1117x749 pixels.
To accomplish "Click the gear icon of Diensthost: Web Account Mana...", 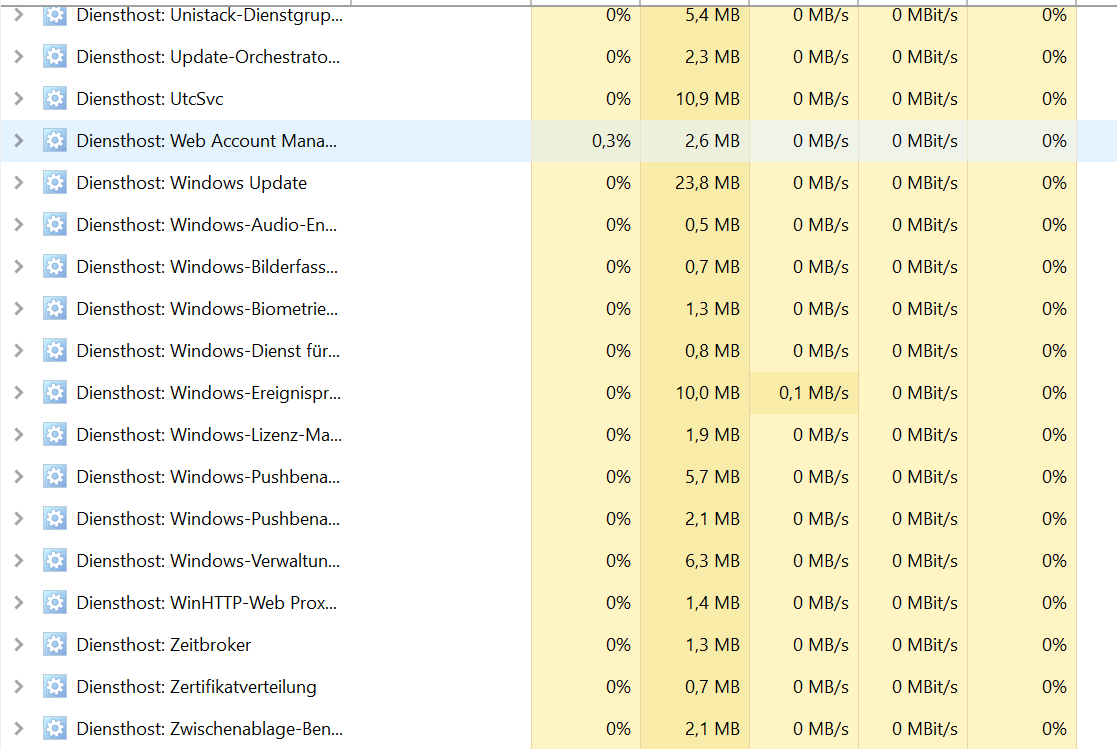I will 55,140.
